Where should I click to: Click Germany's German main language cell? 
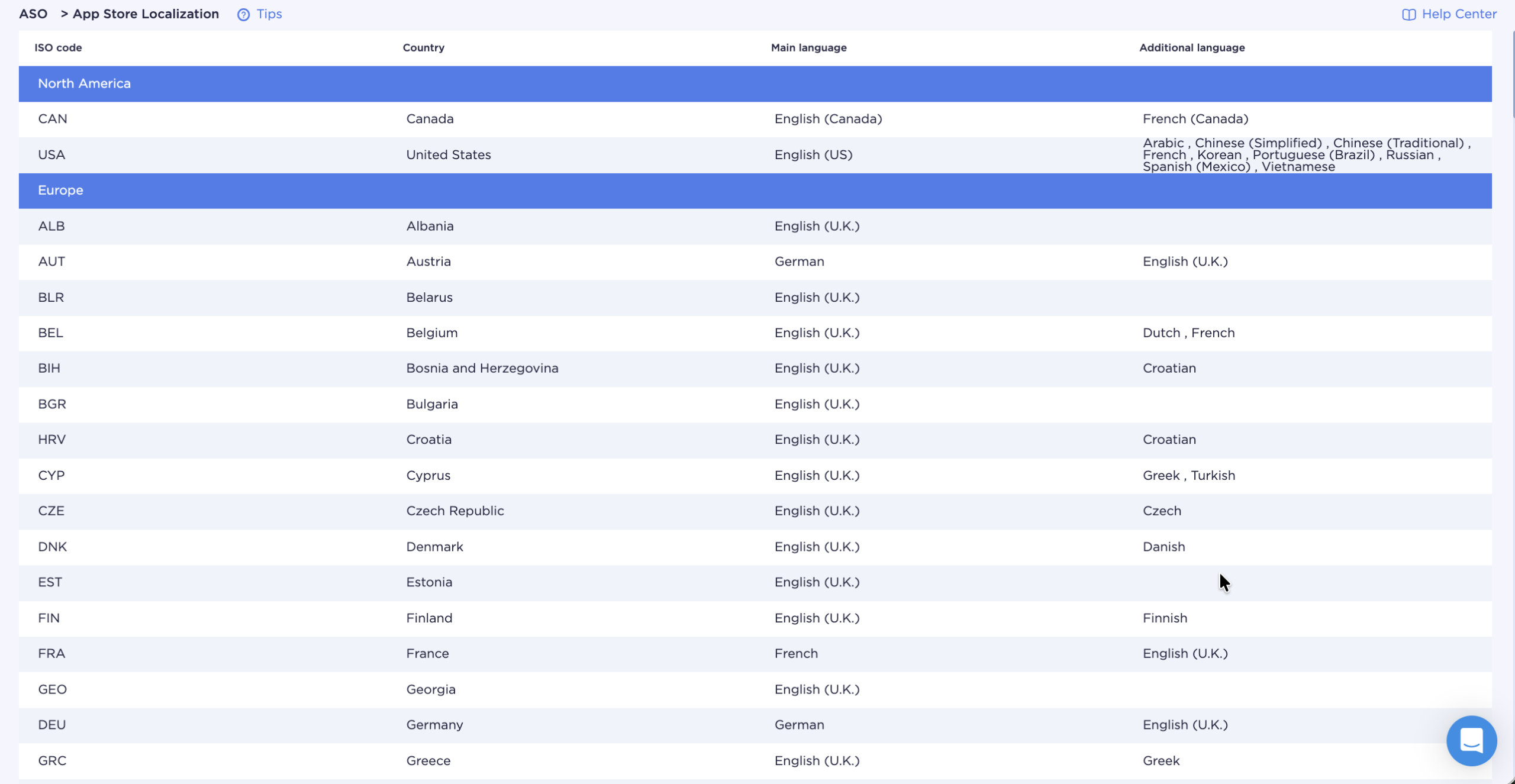(799, 725)
